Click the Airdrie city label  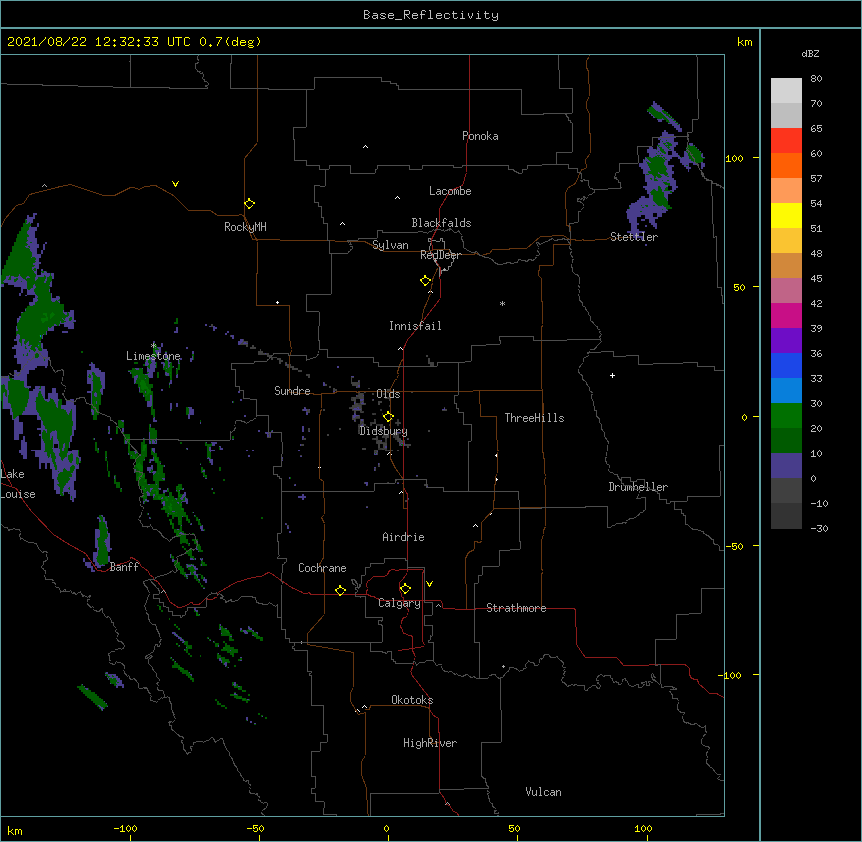(x=404, y=537)
